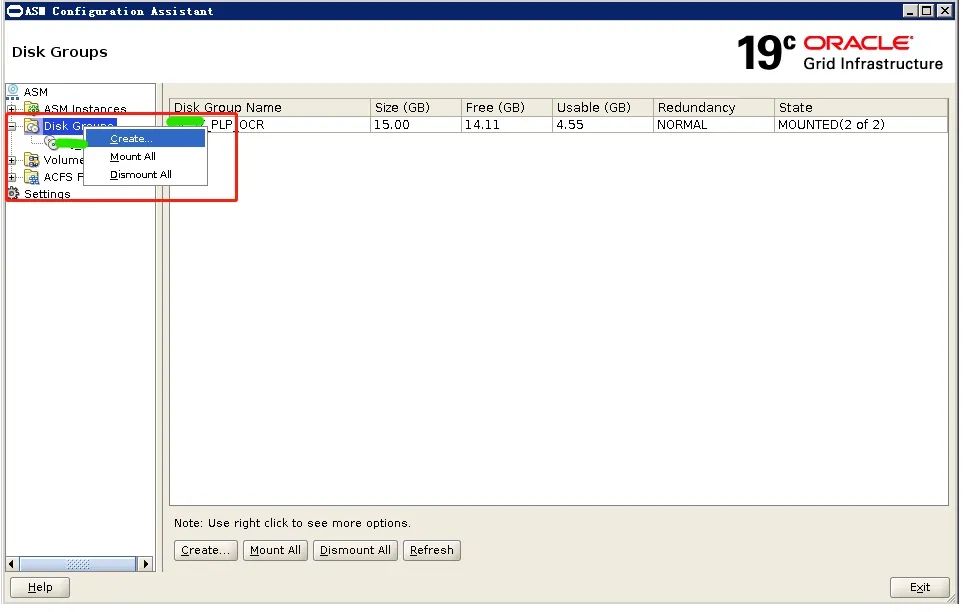Click the Dismount All button below the table
Screen dimensions: 963x612
point(356,551)
